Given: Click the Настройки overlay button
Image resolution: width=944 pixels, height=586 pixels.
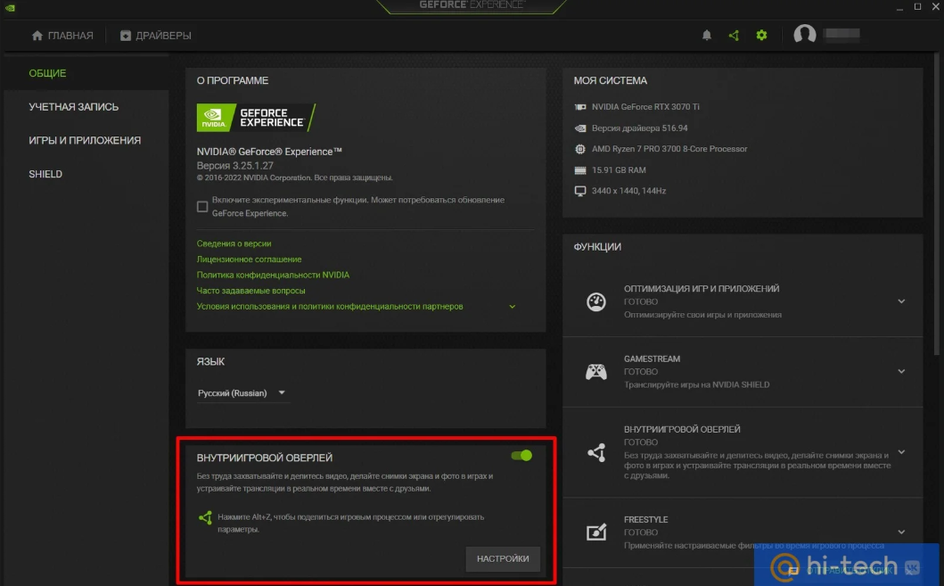Looking at the screenshot, I should 503,558.
